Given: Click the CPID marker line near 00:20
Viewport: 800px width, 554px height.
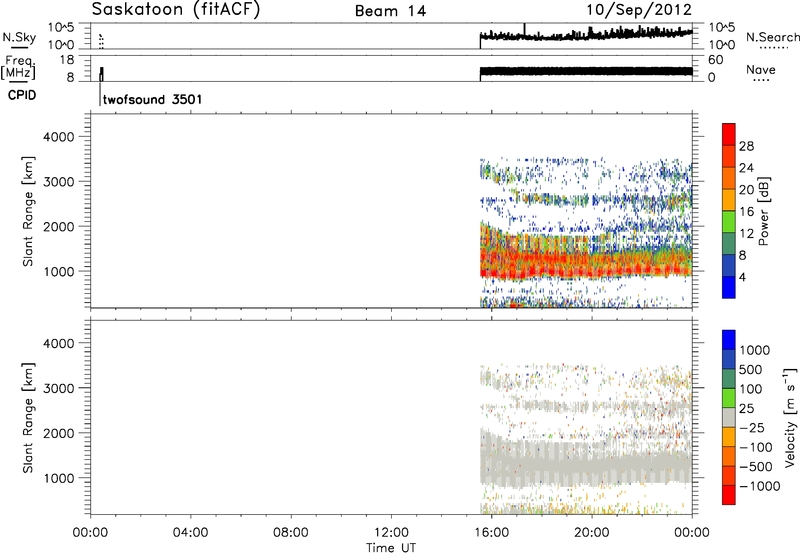Looking at the screenshot, I should click(x=100, y=93).
